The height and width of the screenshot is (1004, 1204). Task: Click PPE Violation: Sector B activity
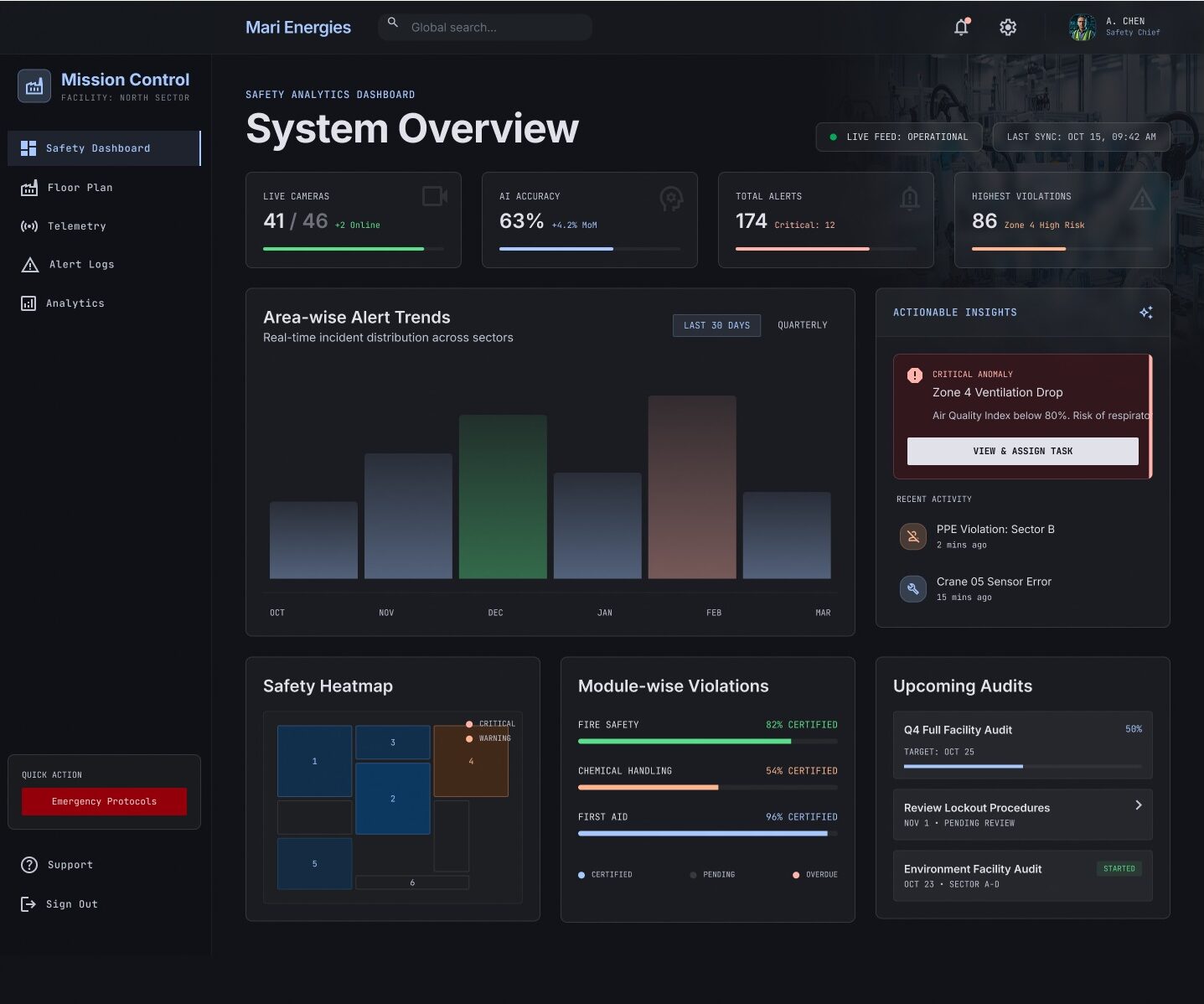pos(1022,536)
